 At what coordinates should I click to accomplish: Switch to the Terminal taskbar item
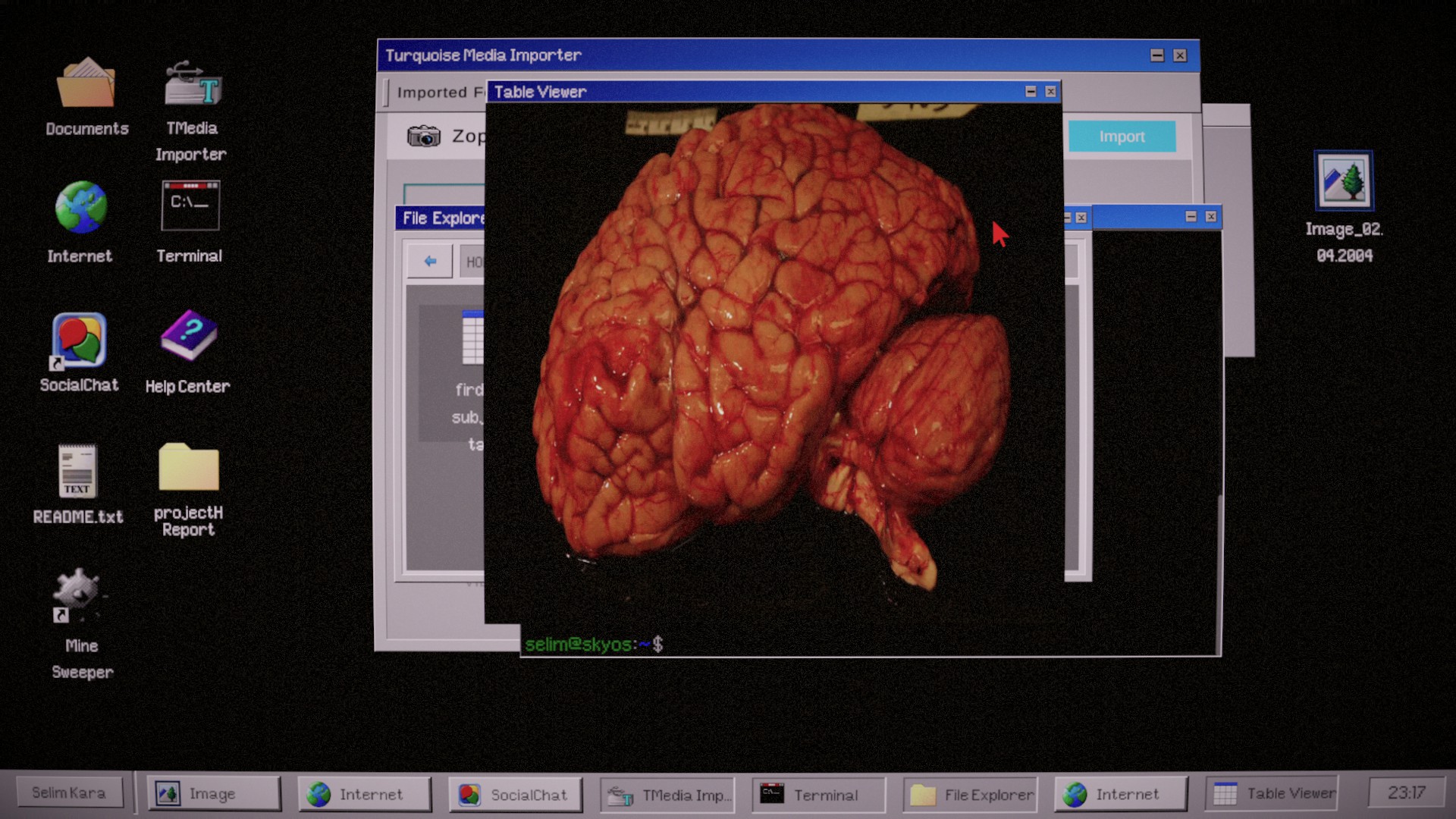(x=817, y=794)
